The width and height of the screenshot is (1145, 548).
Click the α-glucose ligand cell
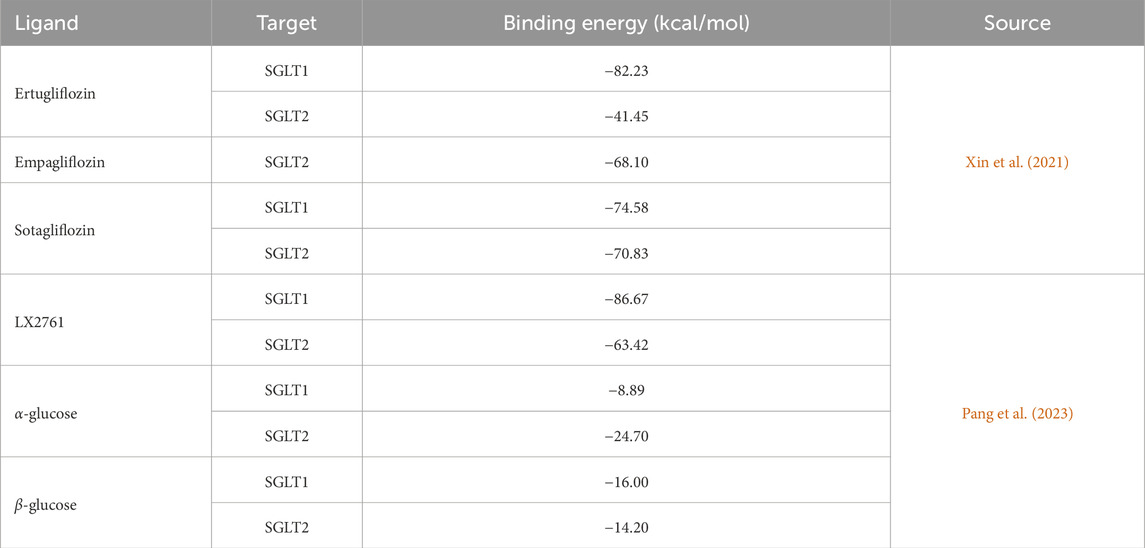coord(45,412)
